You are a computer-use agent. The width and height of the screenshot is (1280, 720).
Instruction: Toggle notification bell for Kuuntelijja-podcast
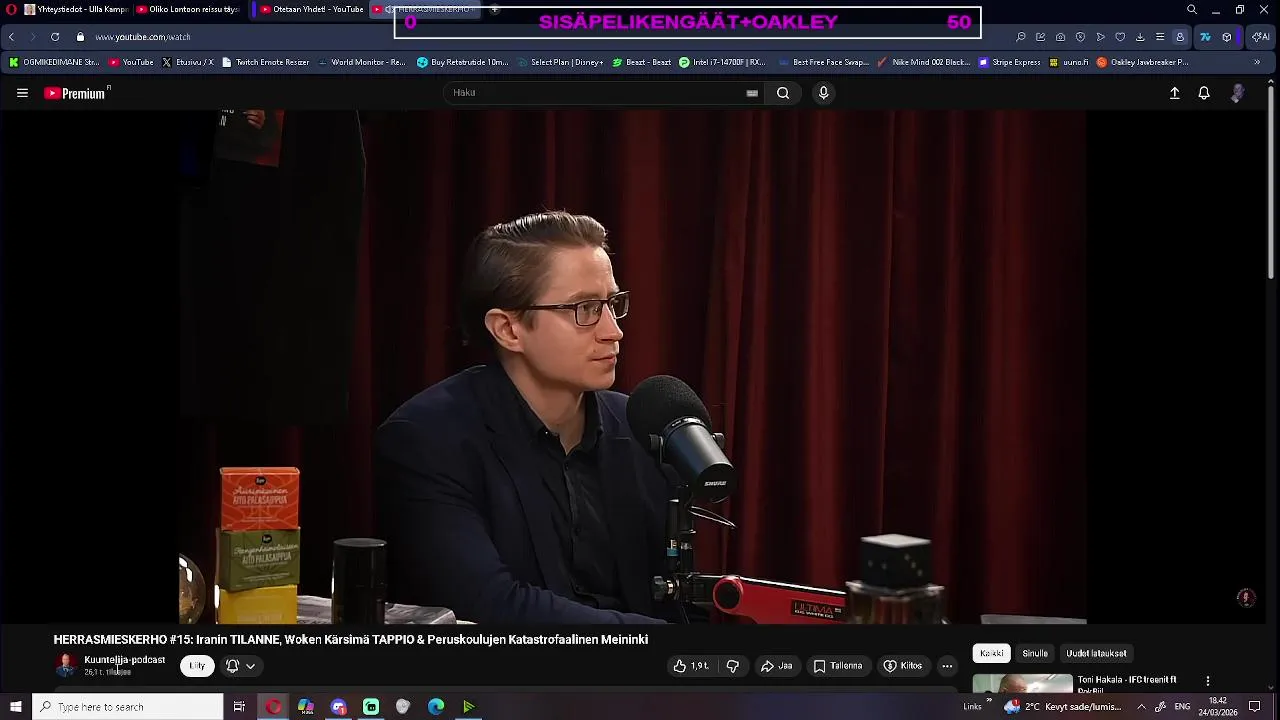point(232,666)
